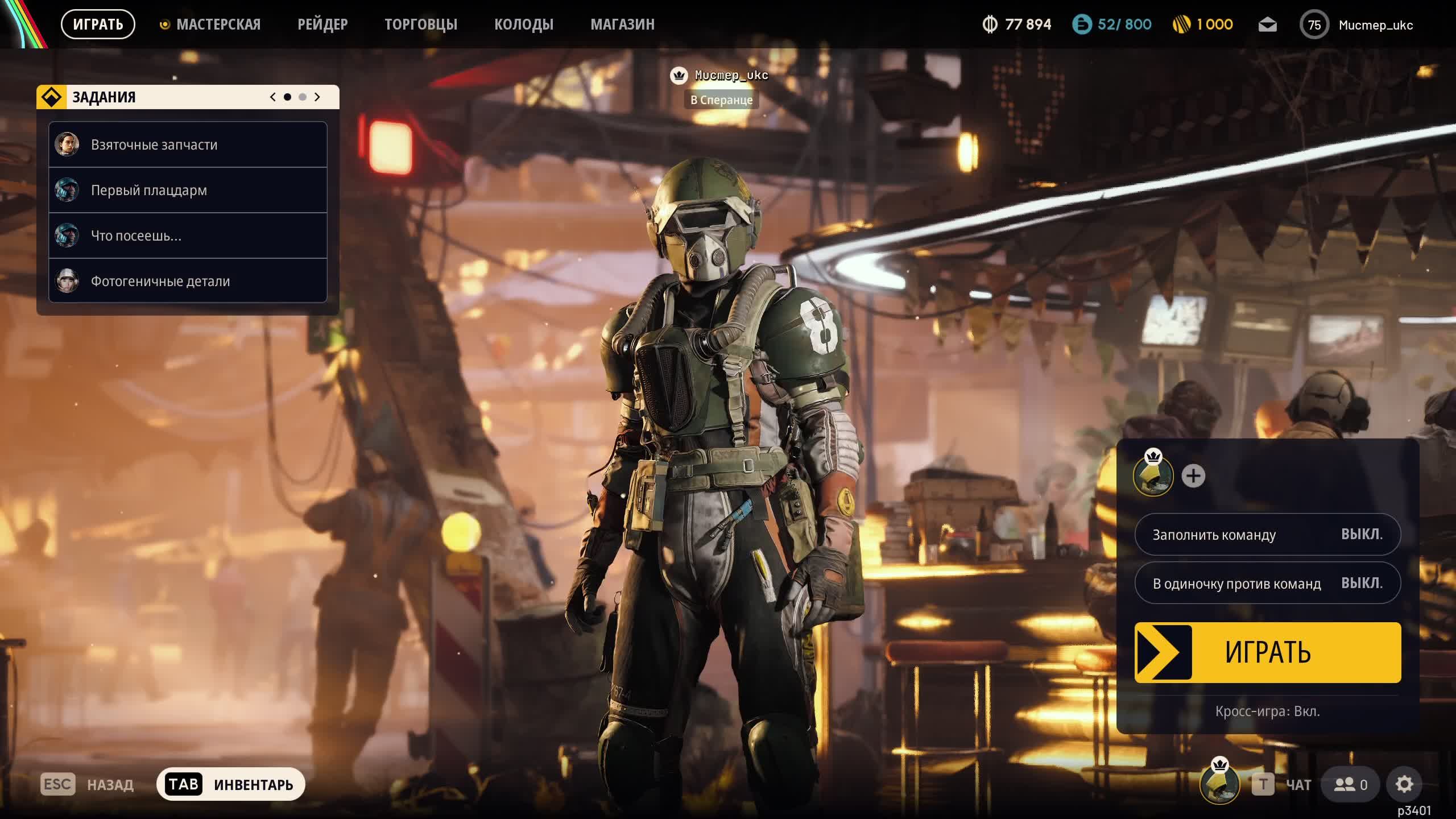Screen dimensions: 1456x819
Task: Toggle Кросс-игра setting
Action: [x=1267, y=712]
